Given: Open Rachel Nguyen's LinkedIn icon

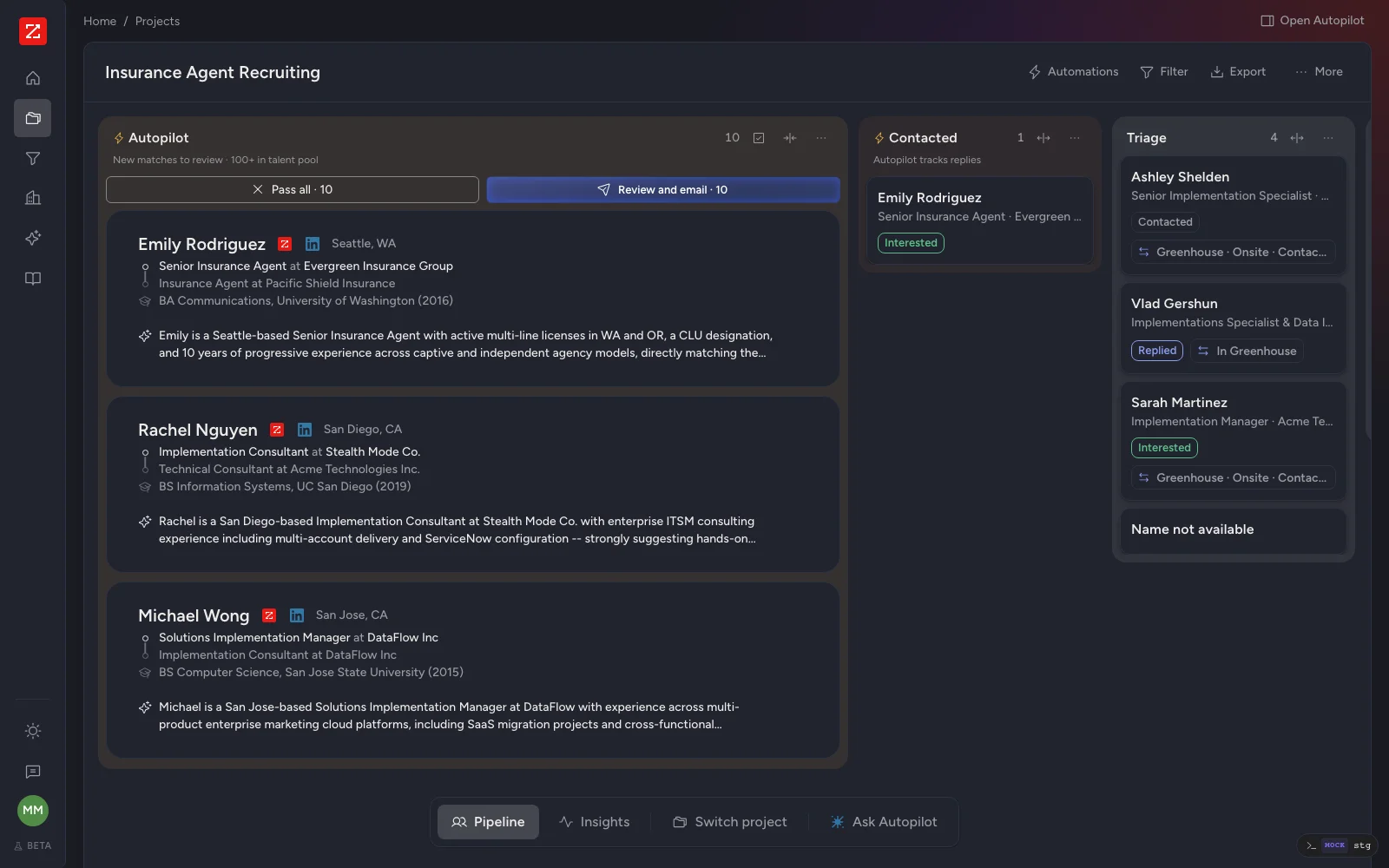Looking at the screenshot, I should pyautogui.click(x=305, y=430).
